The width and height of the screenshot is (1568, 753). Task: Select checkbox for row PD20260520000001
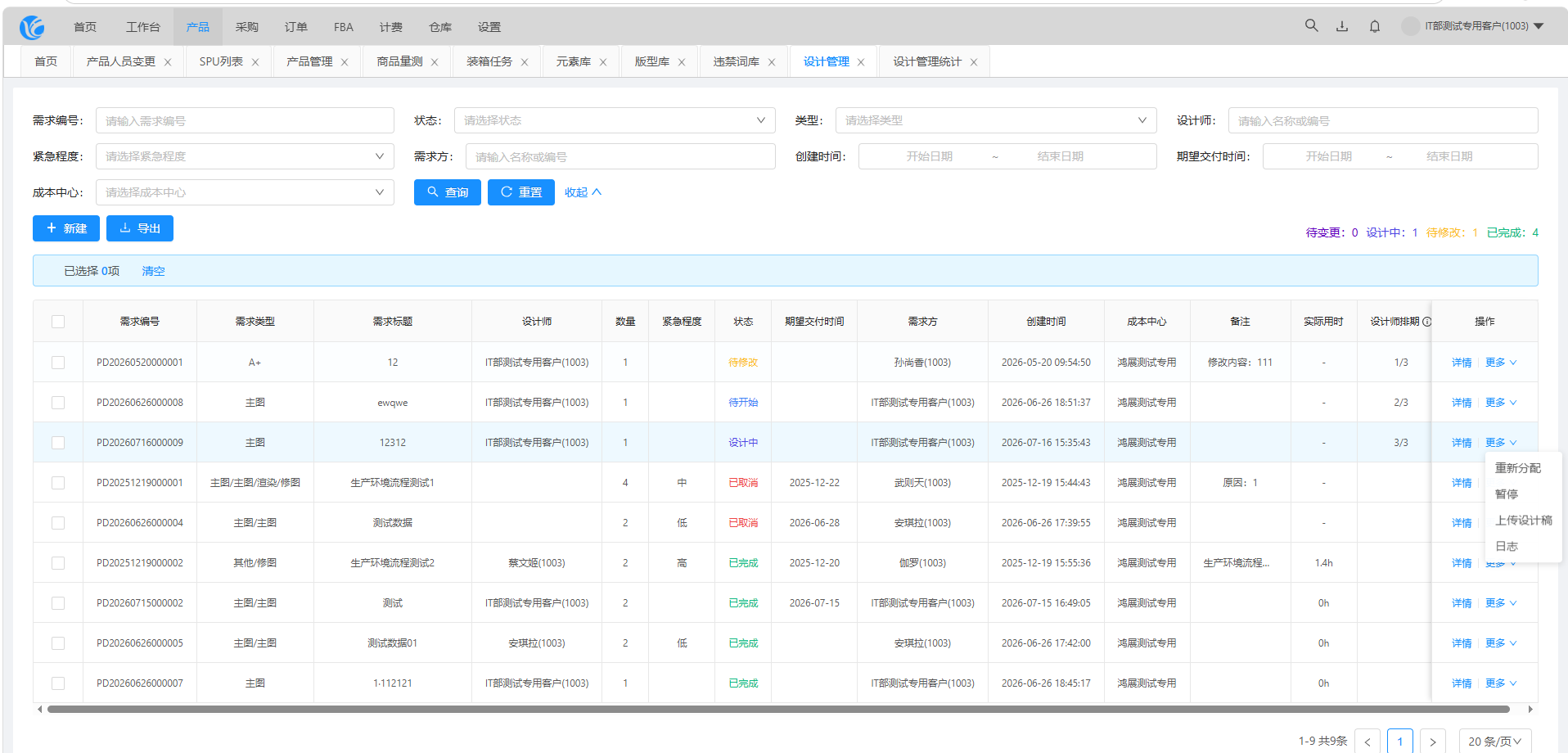click(x=58, y=362)
